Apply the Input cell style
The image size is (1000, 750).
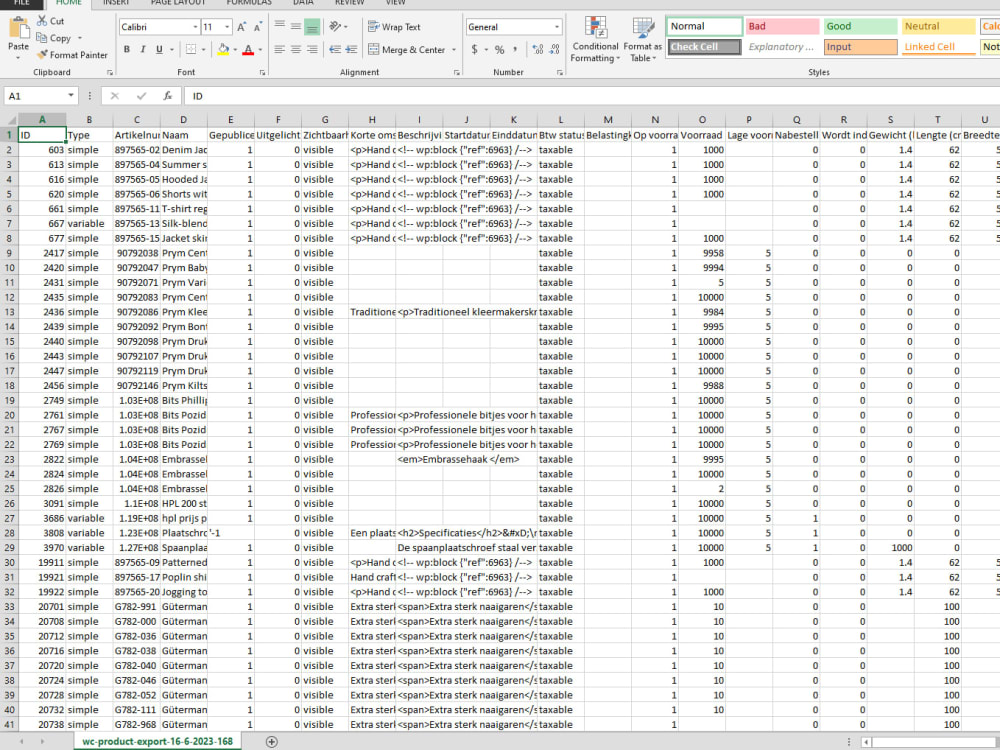(x=860, y=47)
